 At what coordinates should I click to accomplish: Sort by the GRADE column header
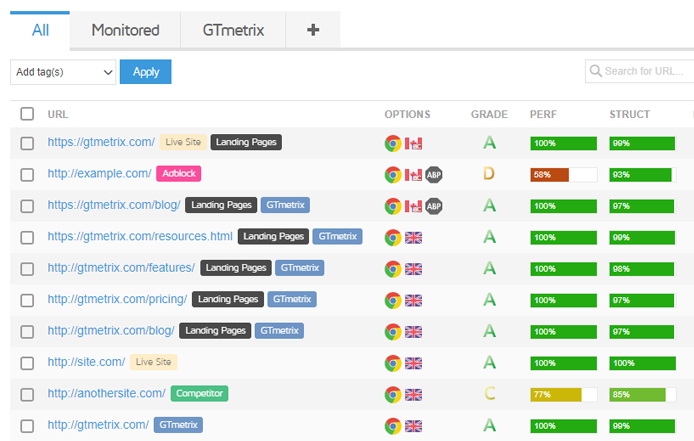pos(489,114)
